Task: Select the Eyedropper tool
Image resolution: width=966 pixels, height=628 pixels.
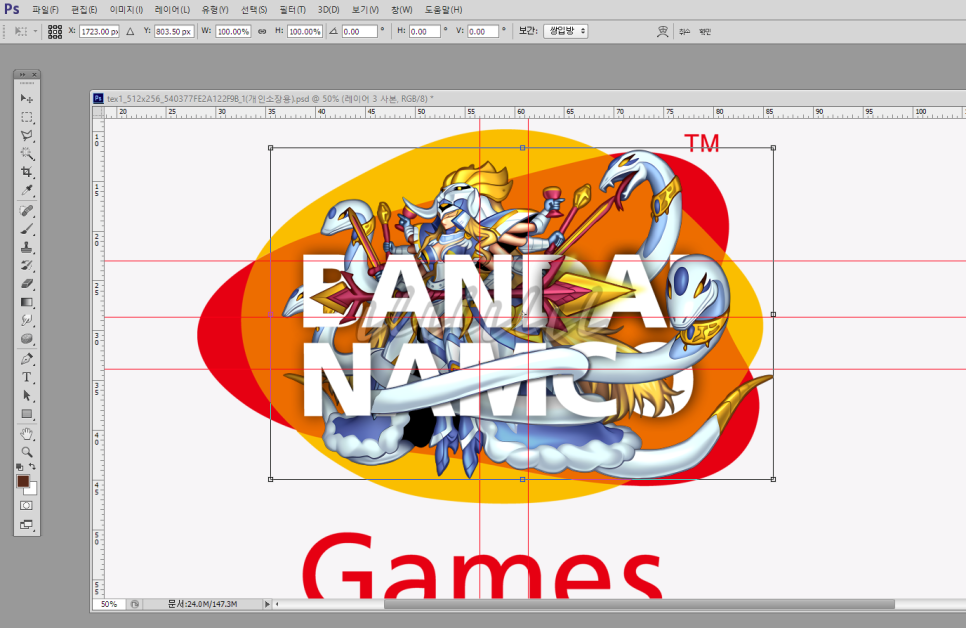Action: point(26,190)
